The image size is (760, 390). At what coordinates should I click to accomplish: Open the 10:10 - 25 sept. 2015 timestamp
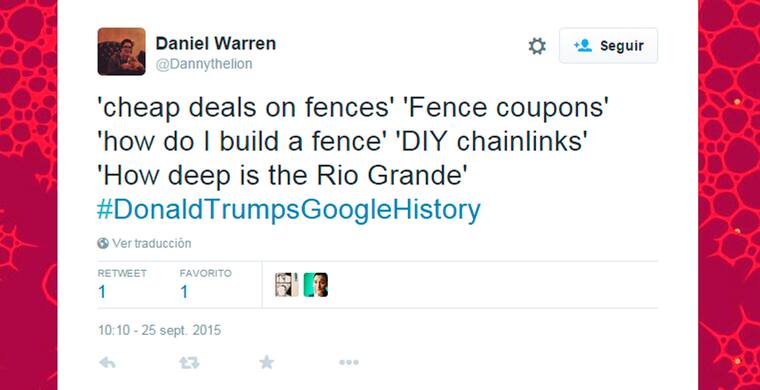[159, 331]
